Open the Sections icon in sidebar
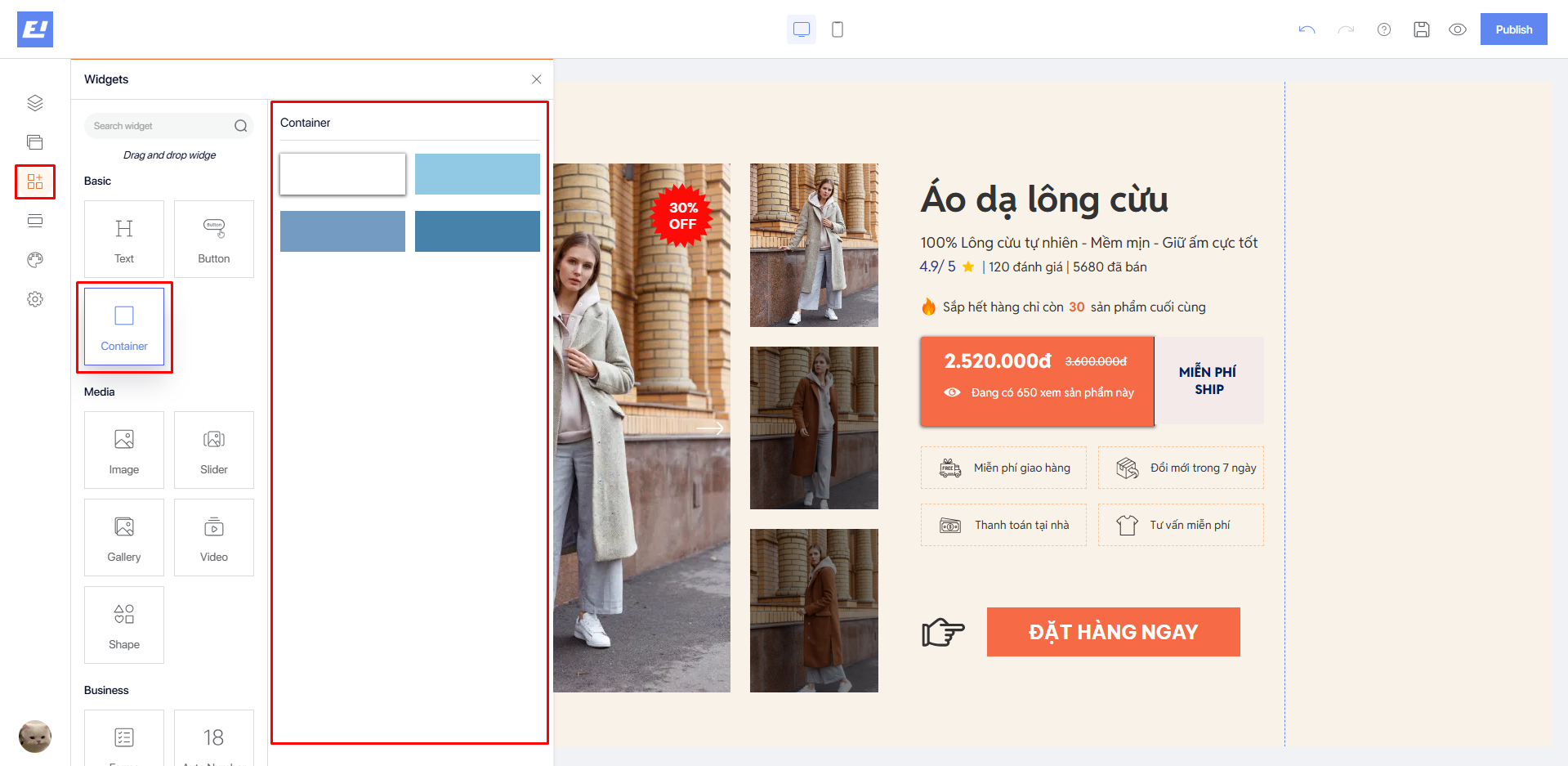The height and width of the screenshot is (766, 1568). coord(35,142)
